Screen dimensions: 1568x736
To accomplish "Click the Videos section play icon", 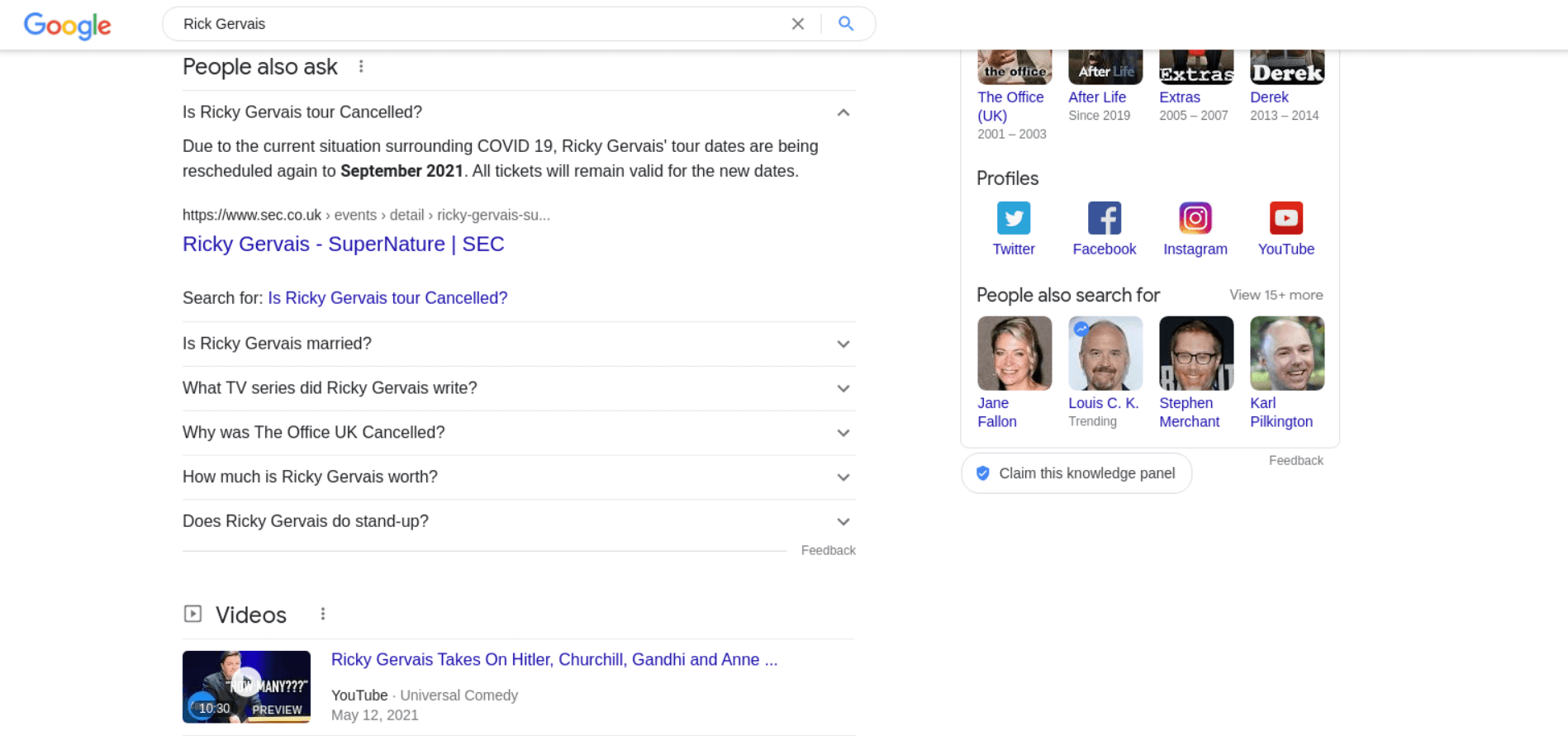I will (192, 614).
